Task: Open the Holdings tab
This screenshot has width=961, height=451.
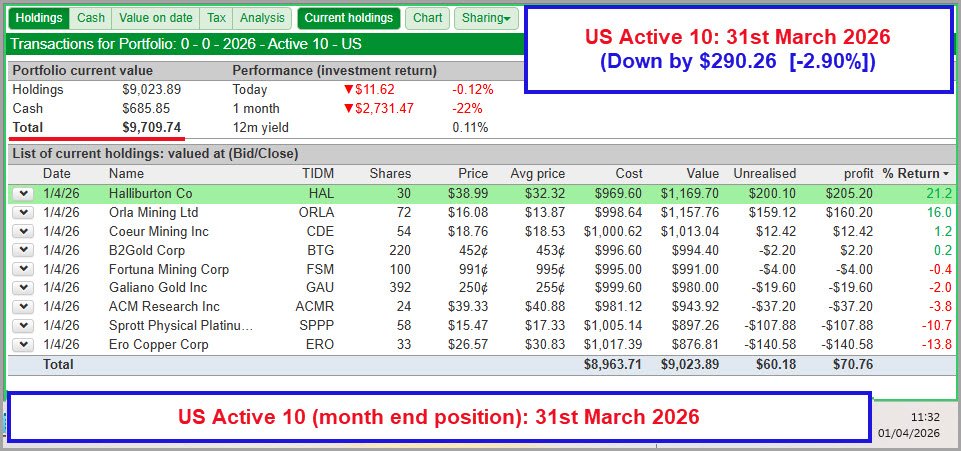Action: tap(39, 18)
